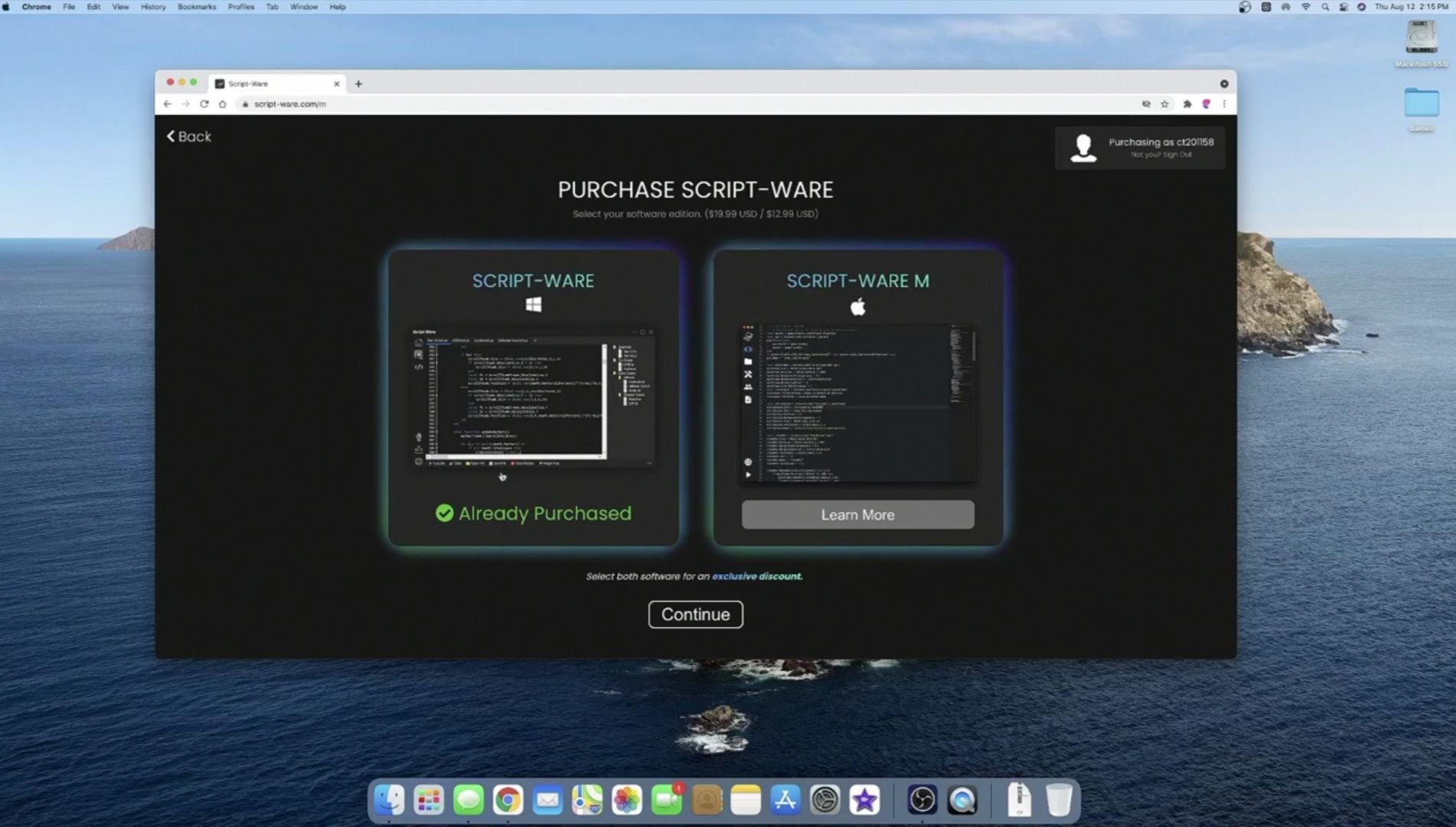Open App Store from the Dock
Screen dimensions: 1456x827
(785, 800)
